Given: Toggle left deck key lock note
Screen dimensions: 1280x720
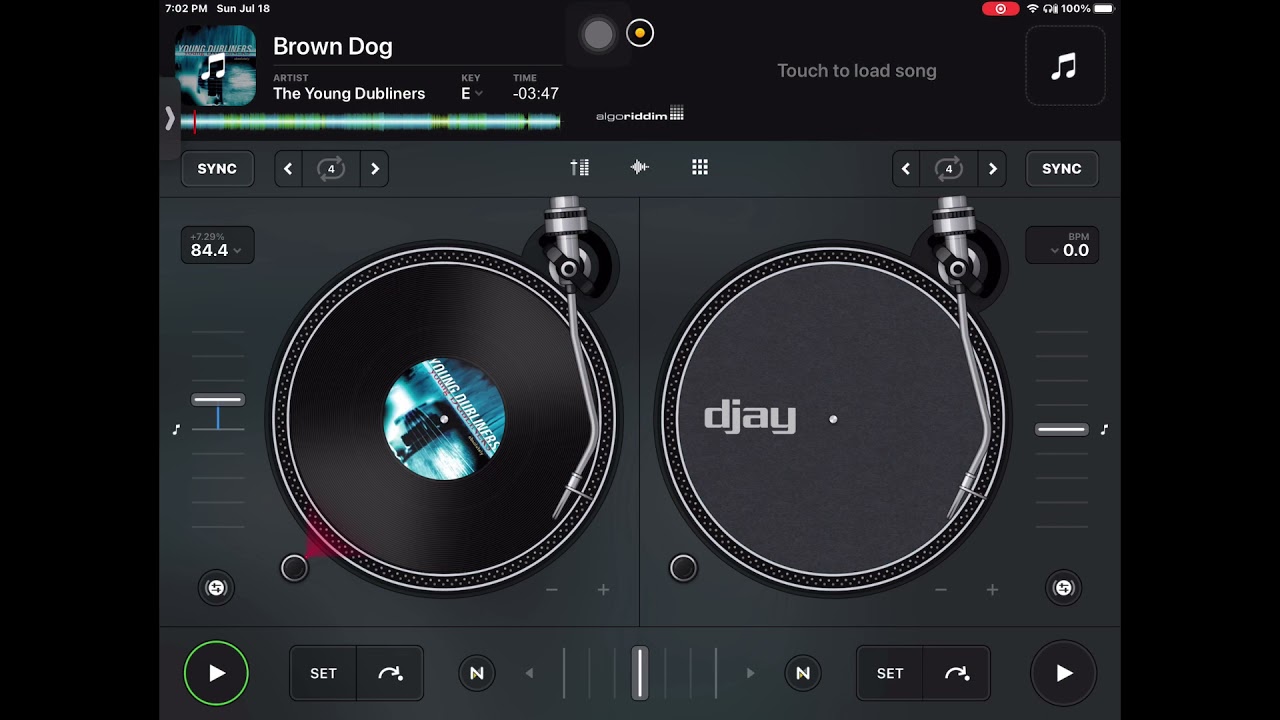Looking at the screenshot, I should [176, 429].
